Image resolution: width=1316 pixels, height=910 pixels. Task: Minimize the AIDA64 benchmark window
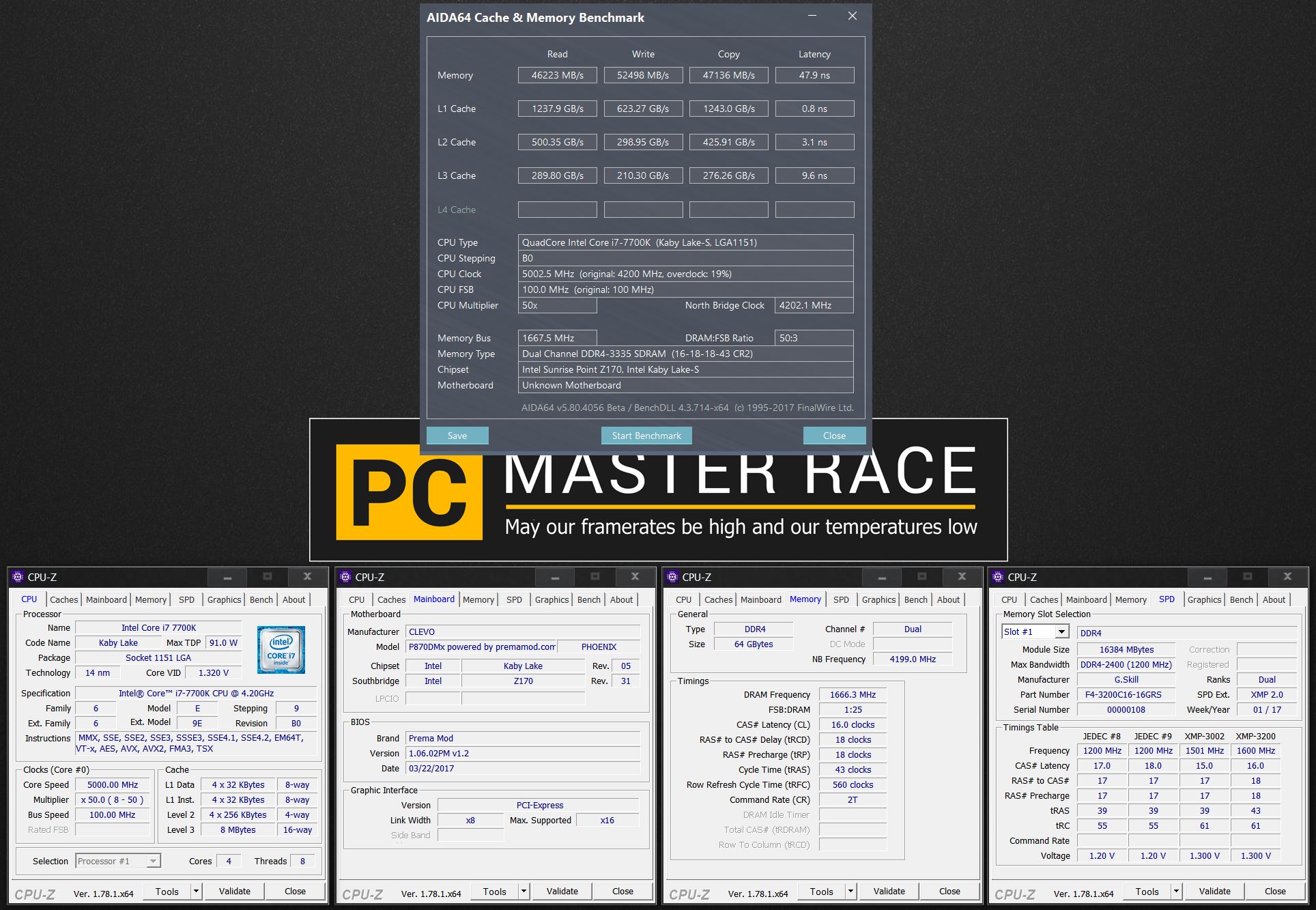click(x=812, y=16)
